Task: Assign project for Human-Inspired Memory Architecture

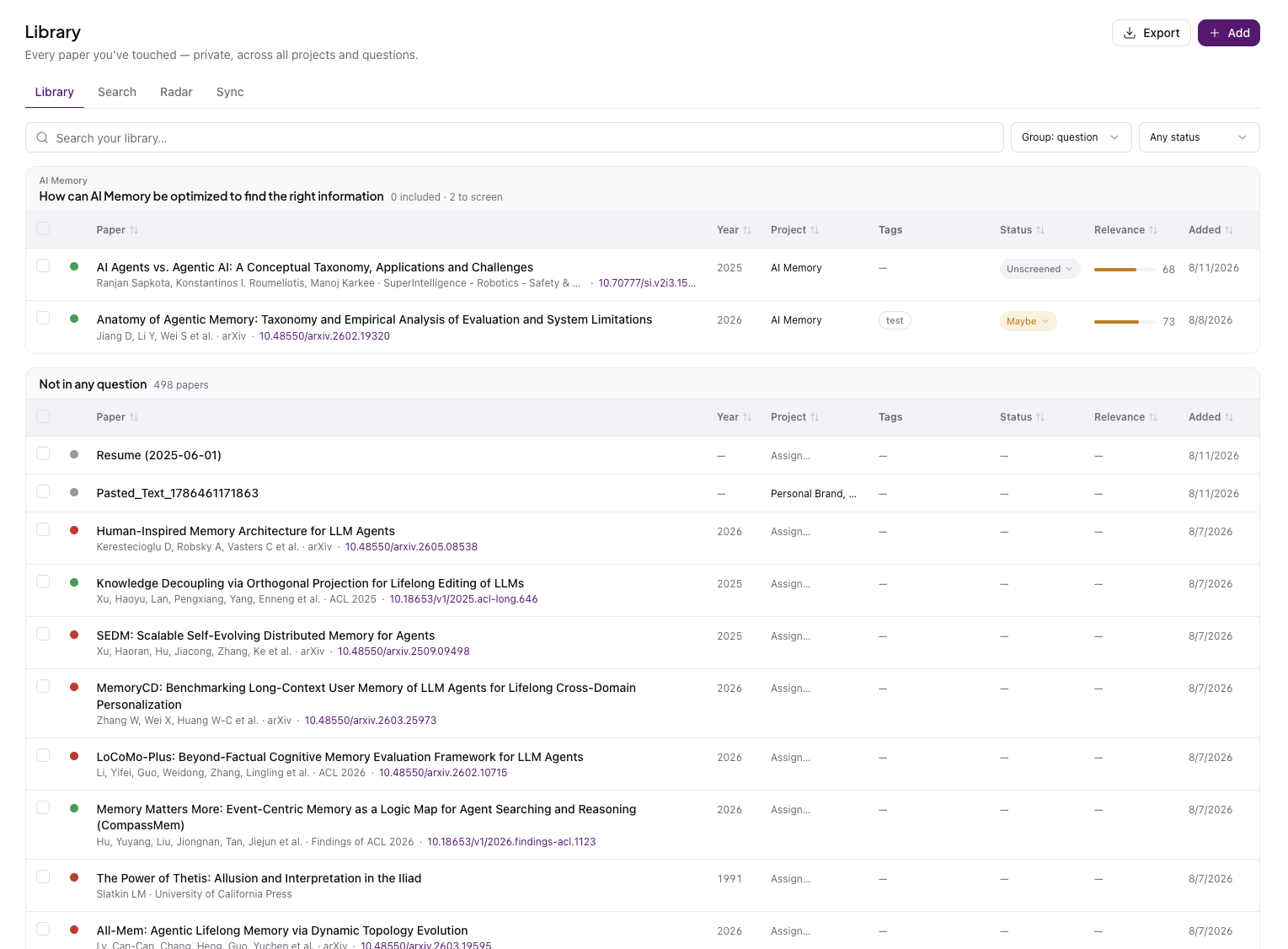Action: pyautogui.click(x=790, y=532)
